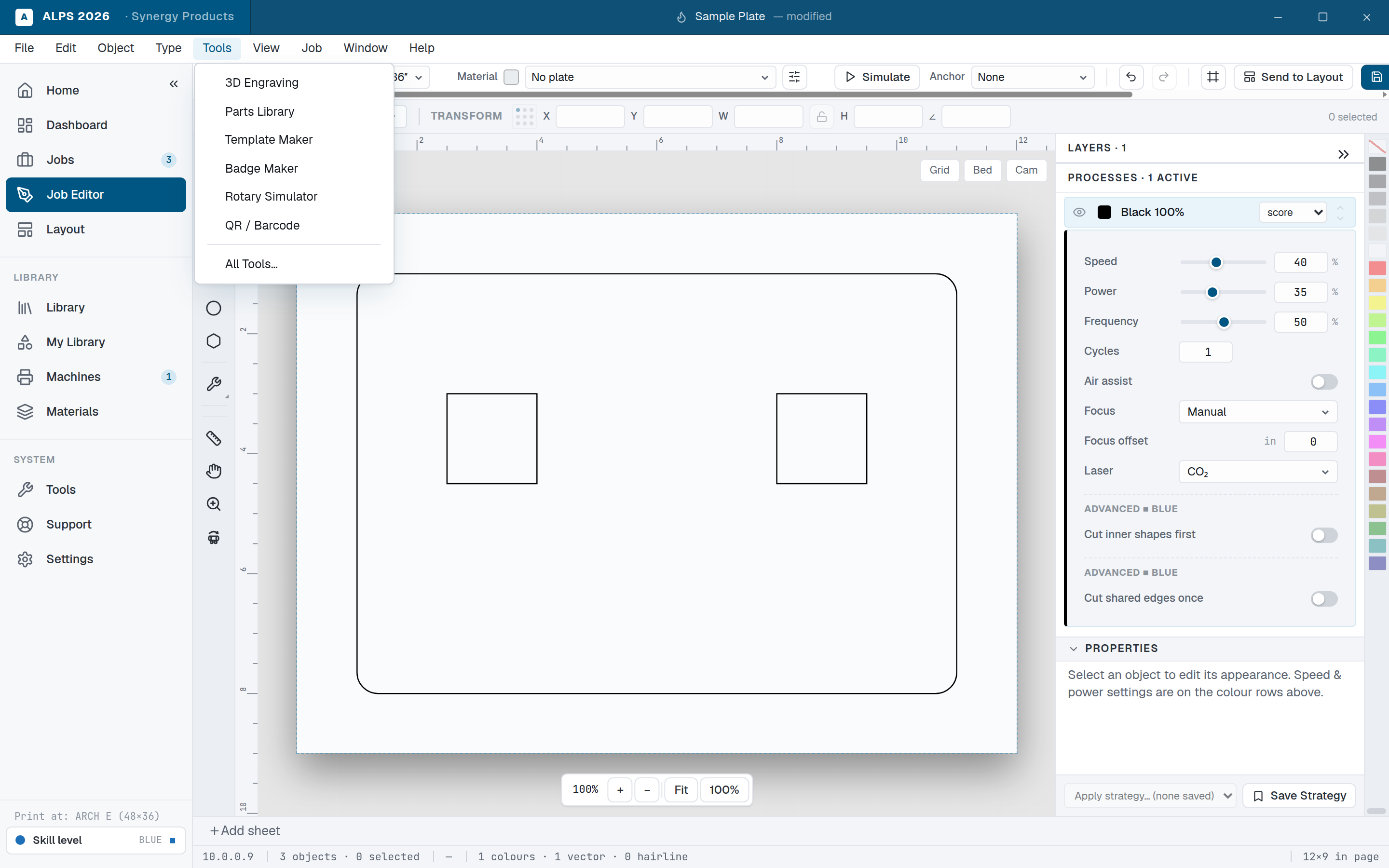Toggle the Grid overlay
The width and height of the screenshot is (1389, 868).
tap(939, 170)
